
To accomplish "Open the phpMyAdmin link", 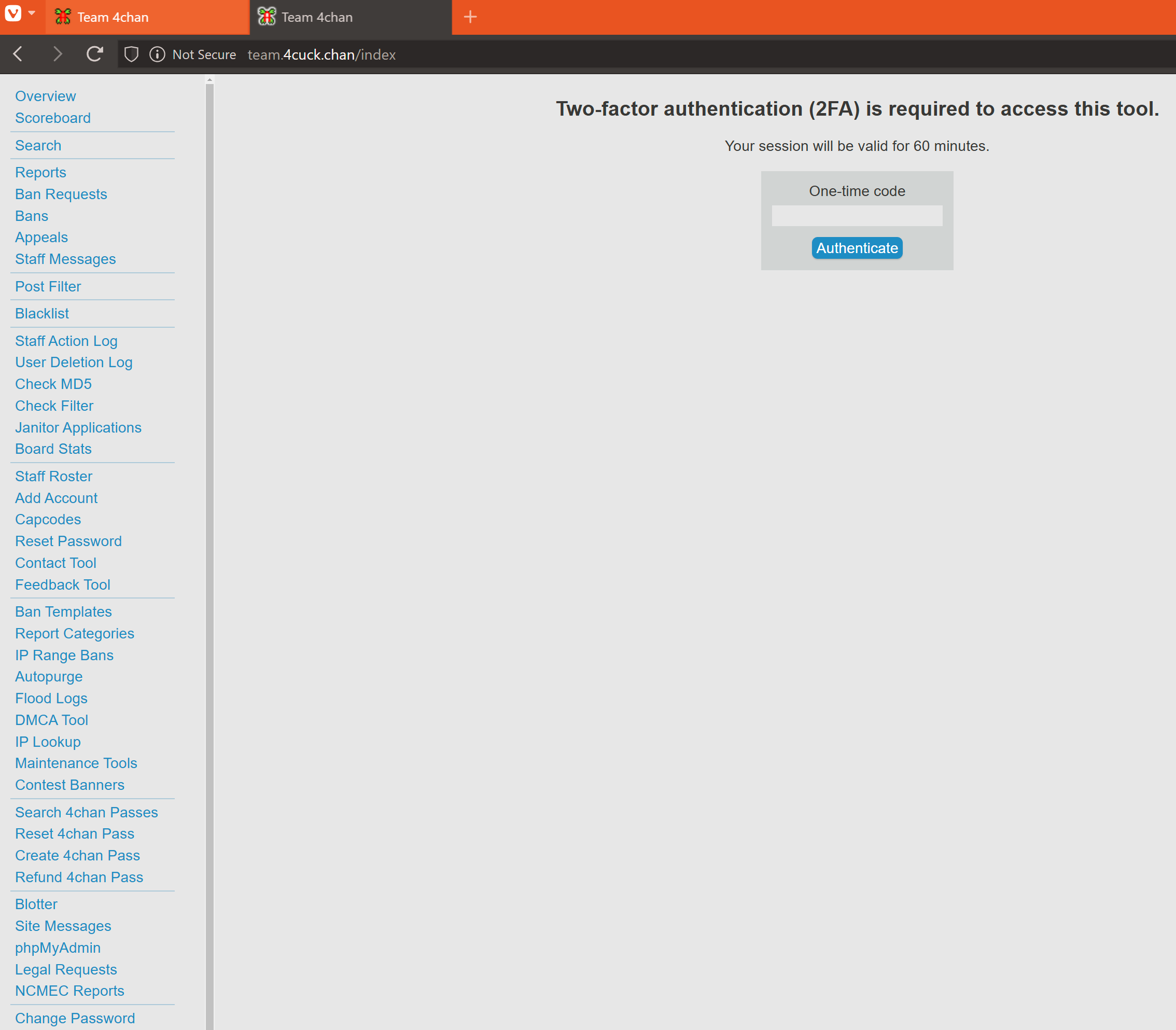I will pos(58,948).
